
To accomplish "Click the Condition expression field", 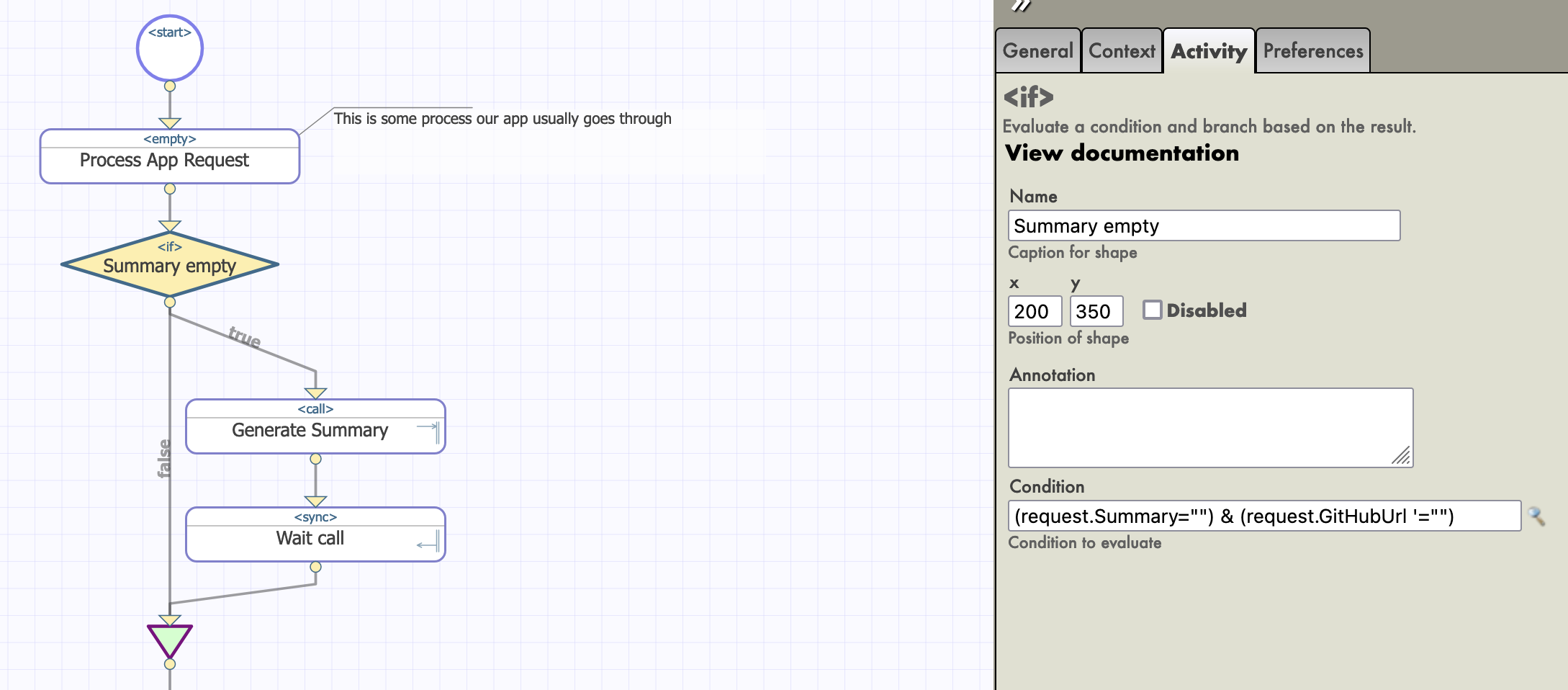I will [1263, 516].
